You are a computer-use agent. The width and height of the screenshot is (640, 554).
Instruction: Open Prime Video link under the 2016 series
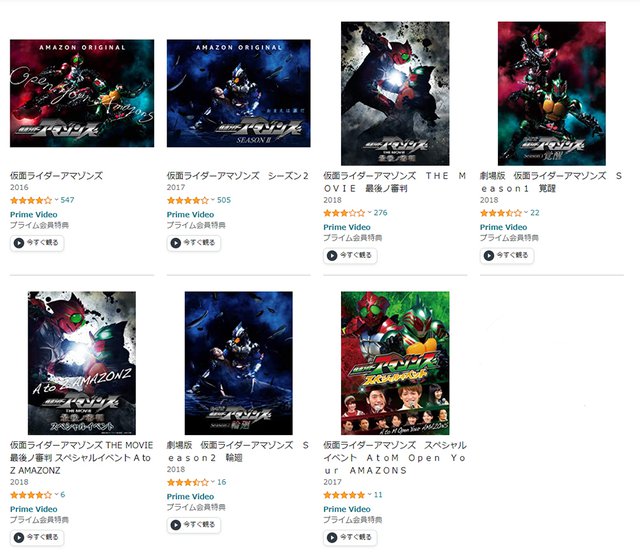point(33,214)
